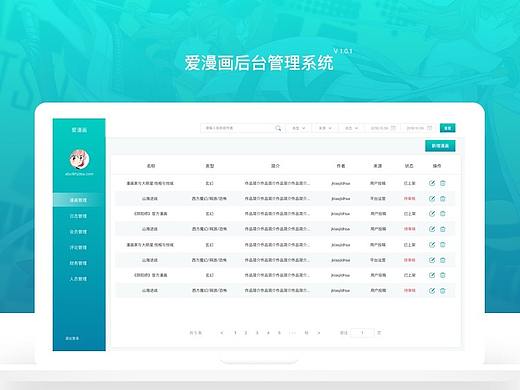Select page 3 in the pagination
Viewport: 520px width, 390px height.
[257, 332]
